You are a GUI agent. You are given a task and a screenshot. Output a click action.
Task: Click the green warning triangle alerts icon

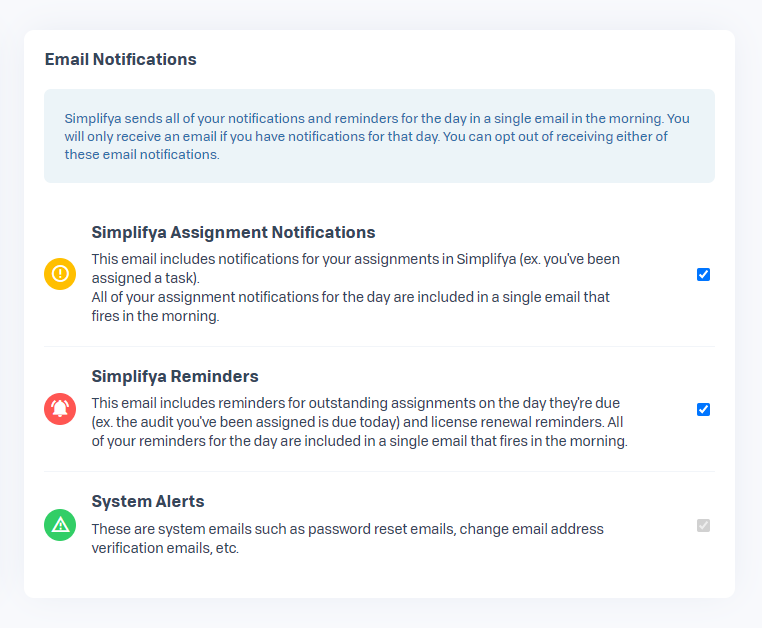[60, 524]
